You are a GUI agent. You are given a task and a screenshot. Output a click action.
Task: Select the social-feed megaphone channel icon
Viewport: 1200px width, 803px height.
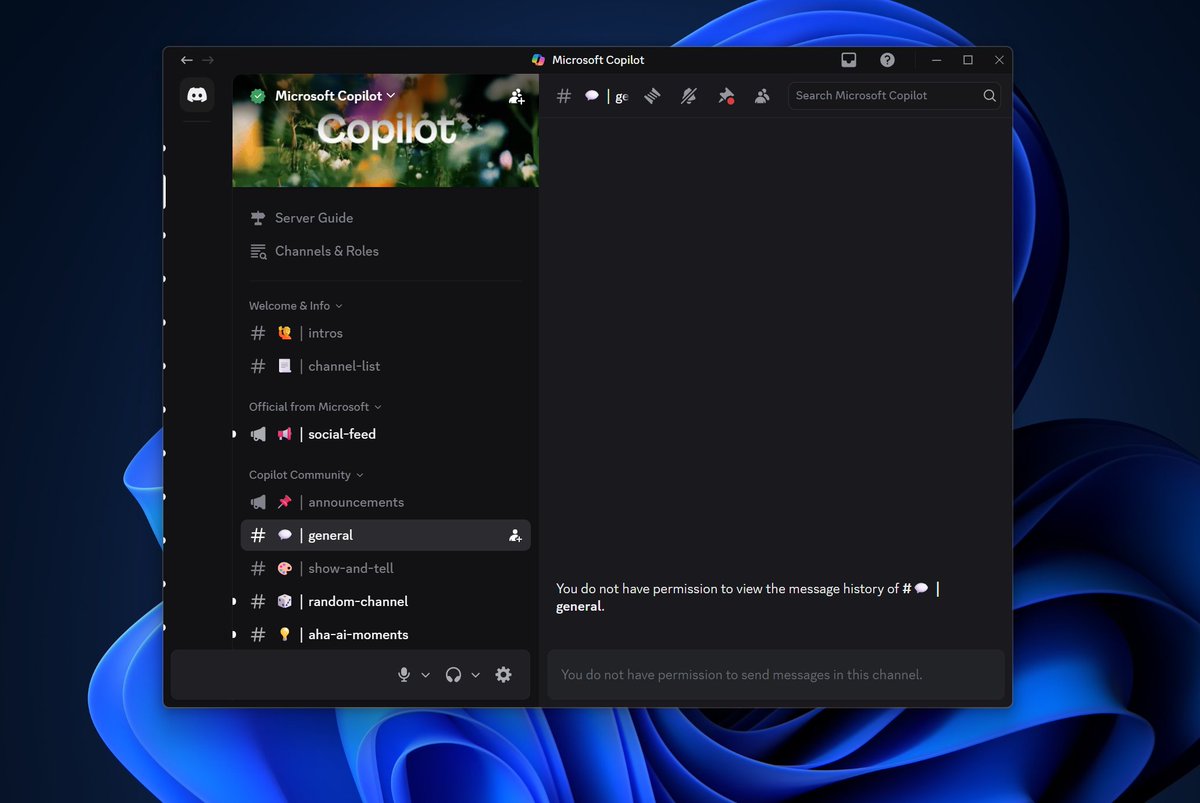(x=257, y=433)
